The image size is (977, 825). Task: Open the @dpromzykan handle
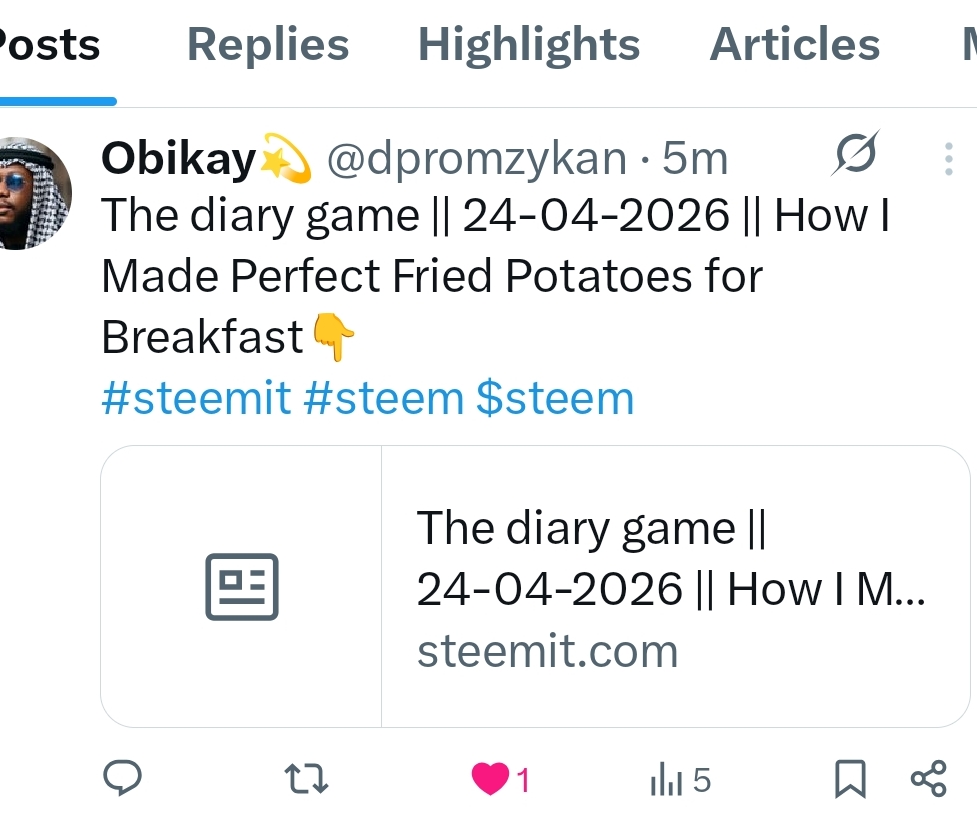pos(477,159)
